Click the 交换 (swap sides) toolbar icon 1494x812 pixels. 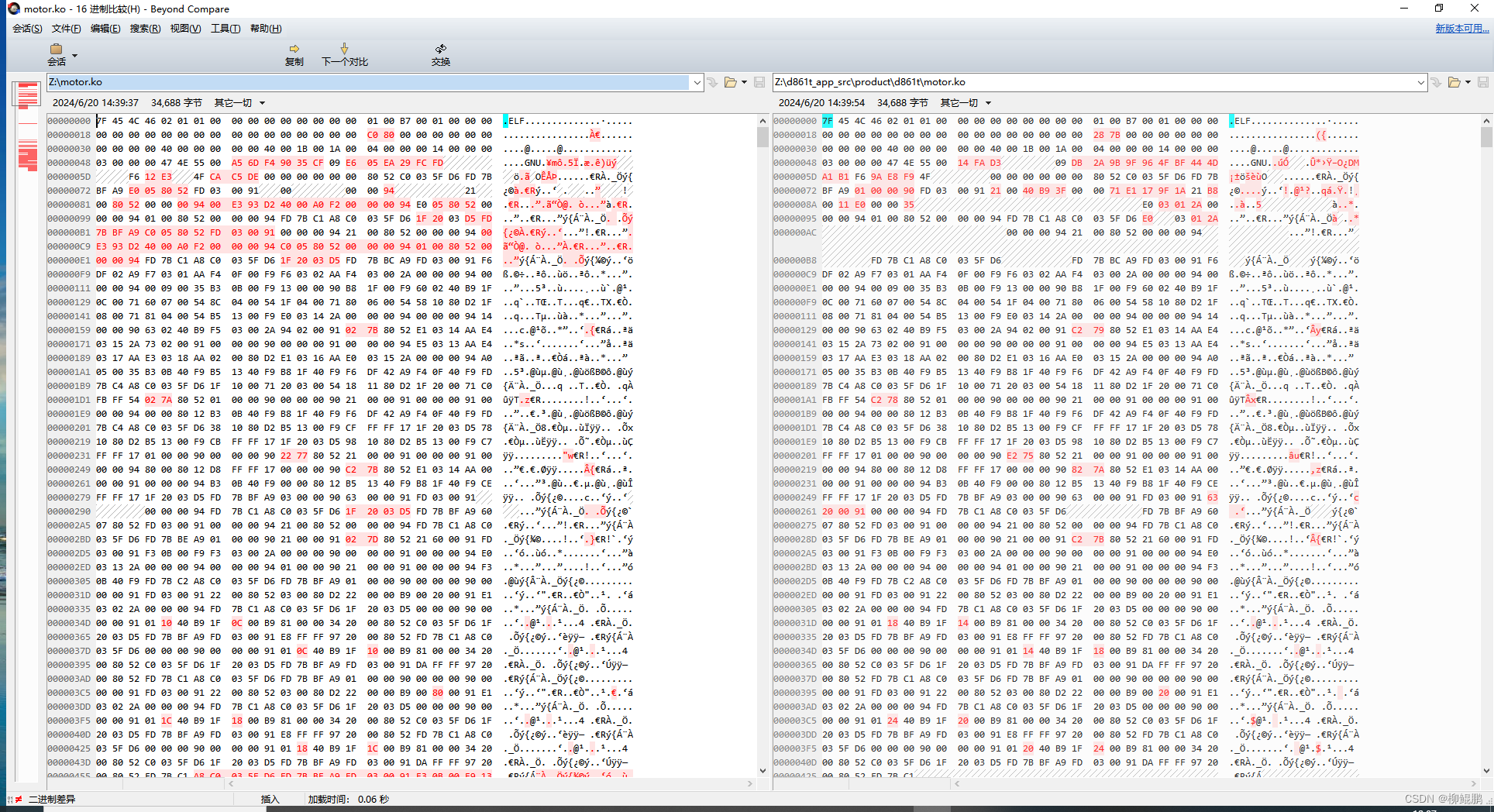point(441,54)
